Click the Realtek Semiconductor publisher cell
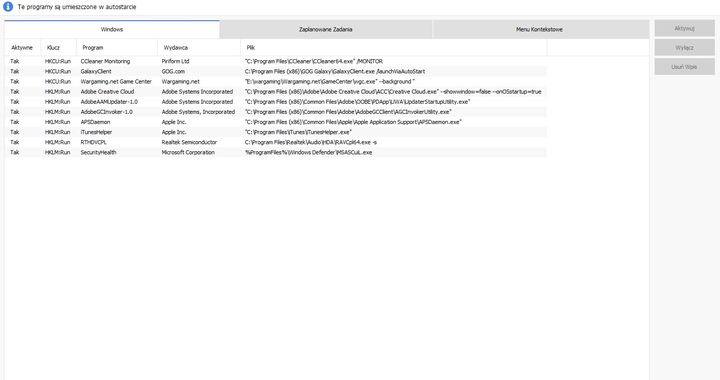This screenshot has height=380, width=720. coord(189,142)
